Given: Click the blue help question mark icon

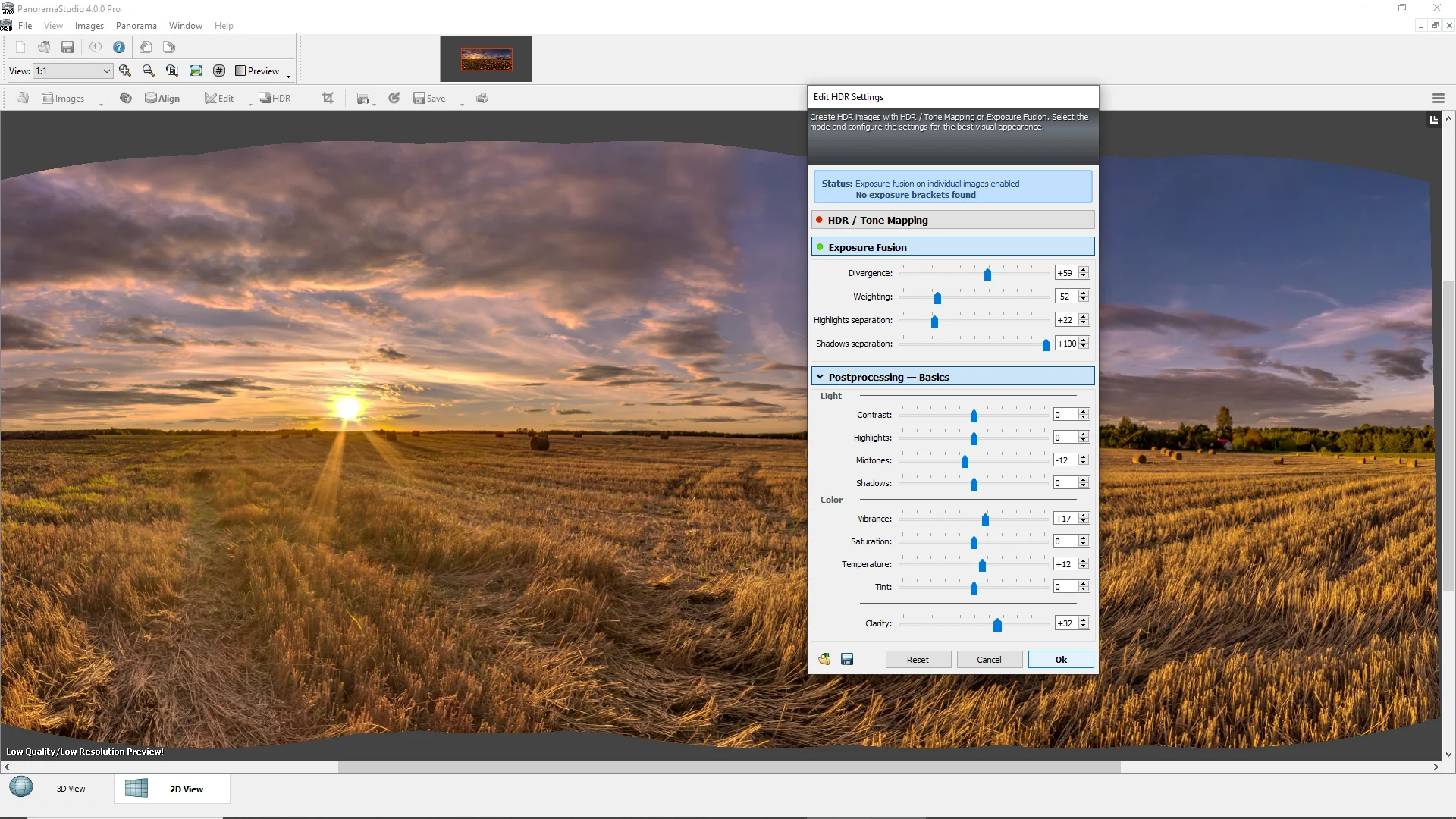Looking at the screenshot, I should tap(119, 47).
